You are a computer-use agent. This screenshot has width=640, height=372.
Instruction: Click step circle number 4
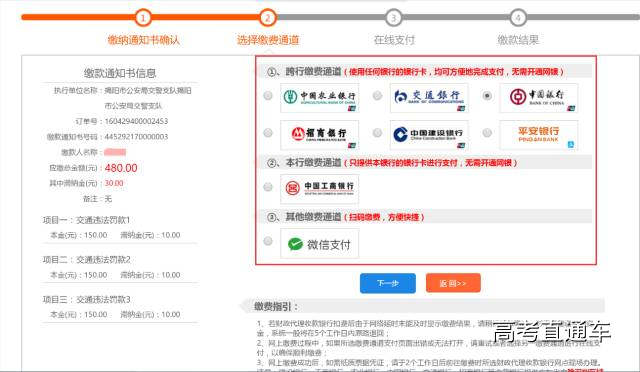[x=518, y=18]
